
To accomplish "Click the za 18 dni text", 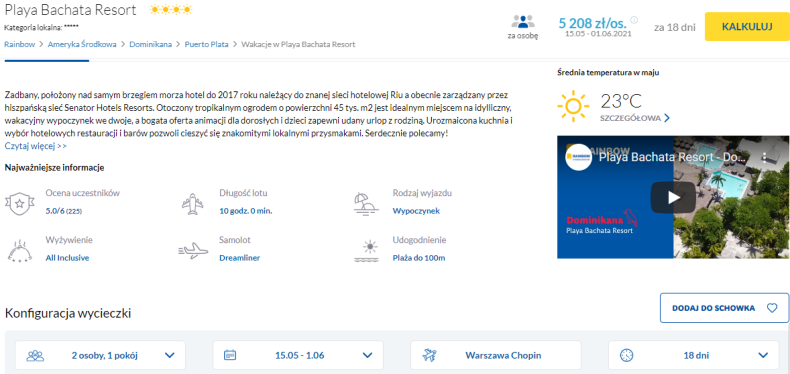I will (675, 27).
